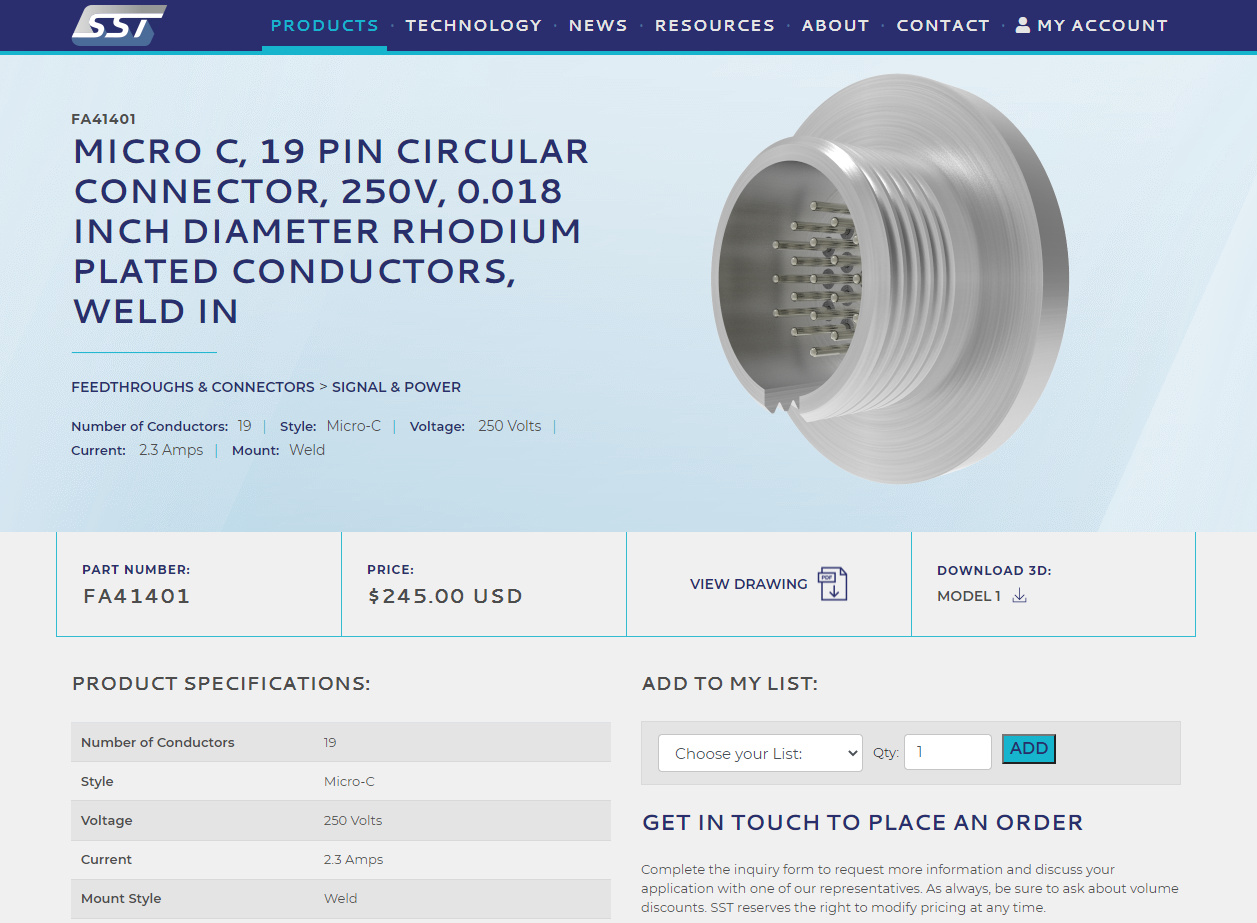Click the Micro-C value in the header summary
Screen dimensions: 1257x923
(x=354, y=426)
